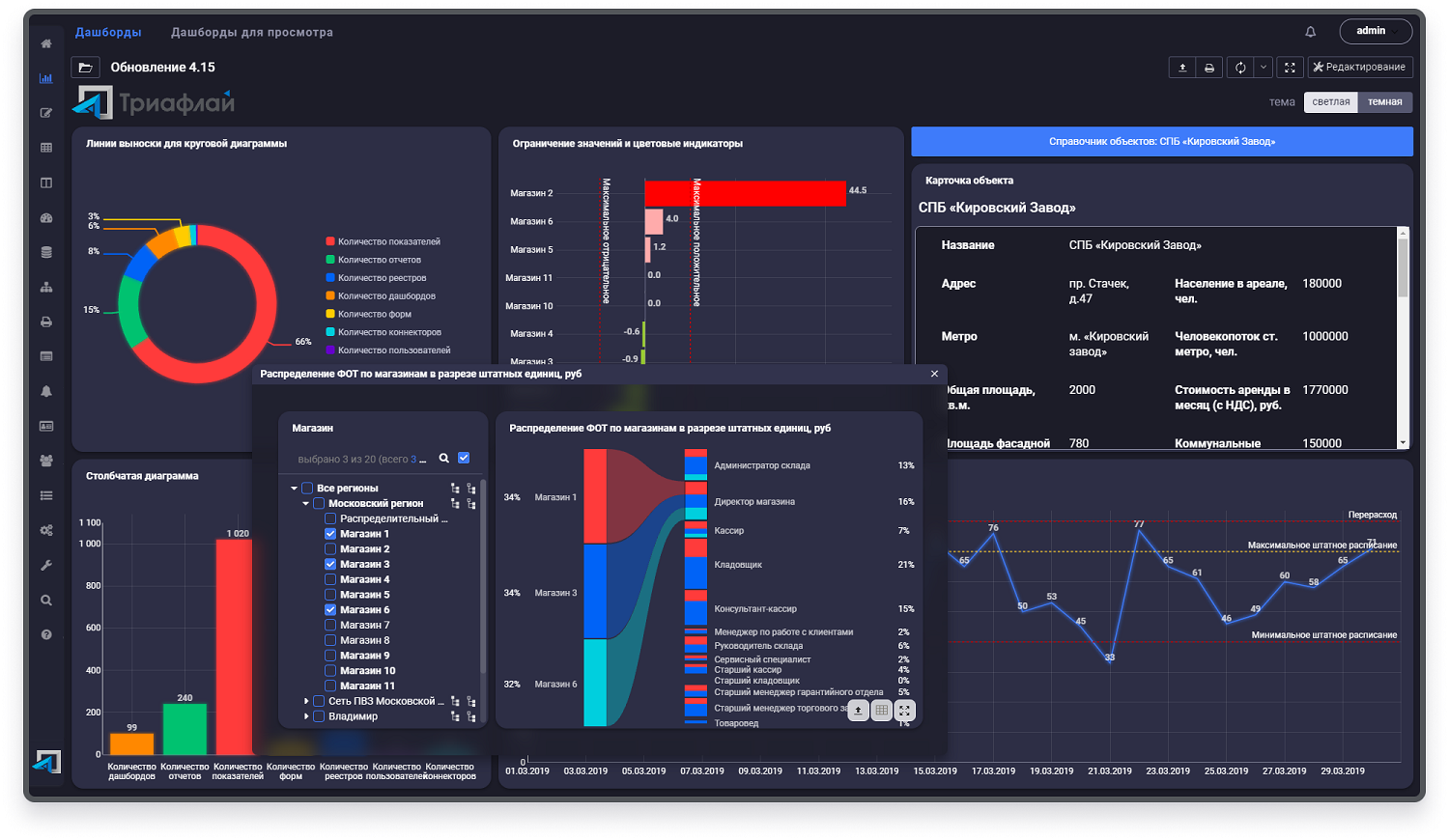Collapse the Московский регион node

306,504
